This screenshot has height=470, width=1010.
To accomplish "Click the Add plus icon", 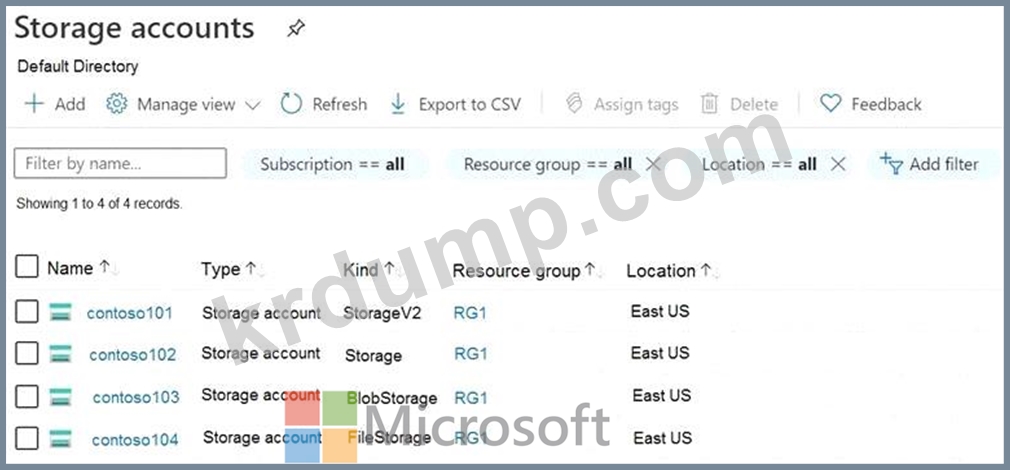I will tap(34, 104).
